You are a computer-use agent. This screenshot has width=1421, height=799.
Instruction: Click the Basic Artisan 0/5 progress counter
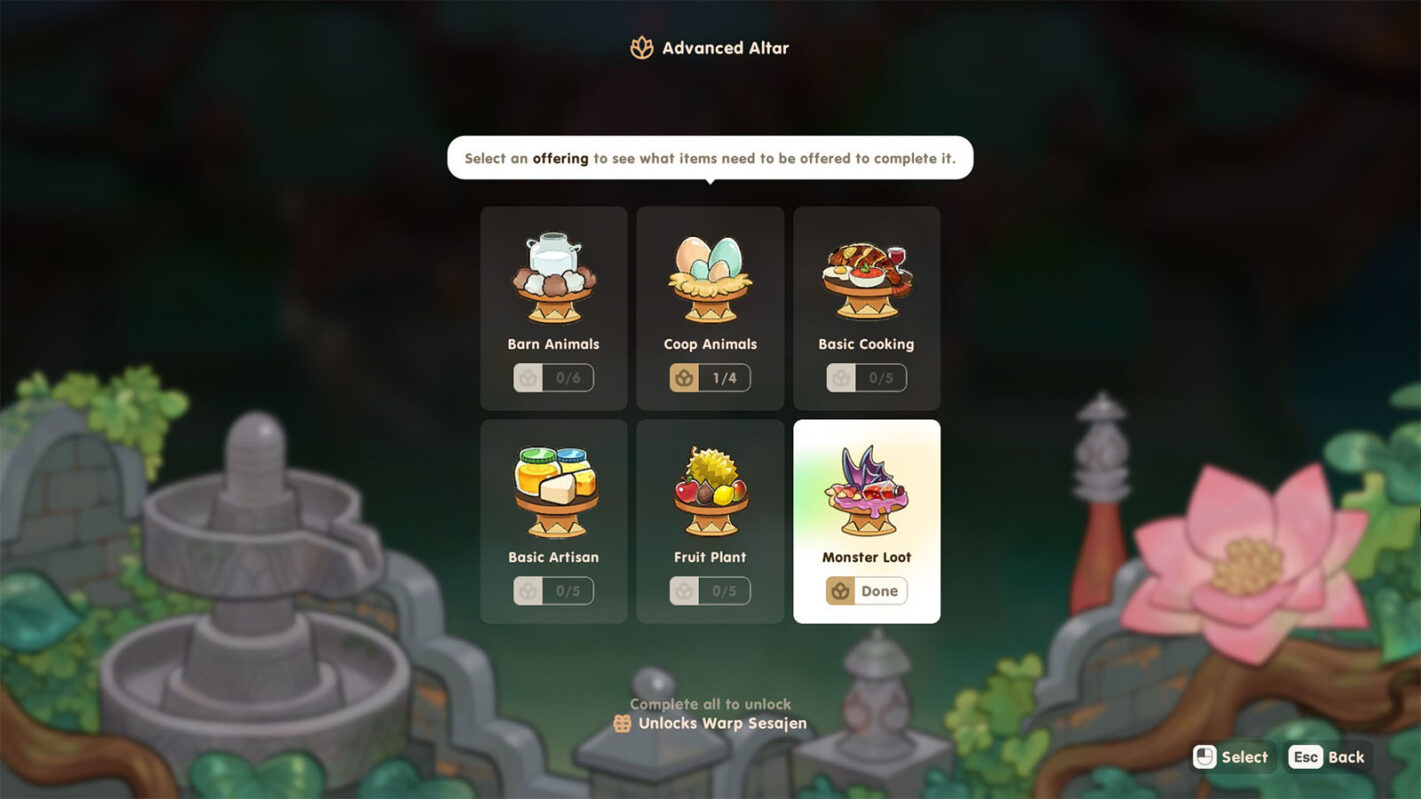click(554, 591)
